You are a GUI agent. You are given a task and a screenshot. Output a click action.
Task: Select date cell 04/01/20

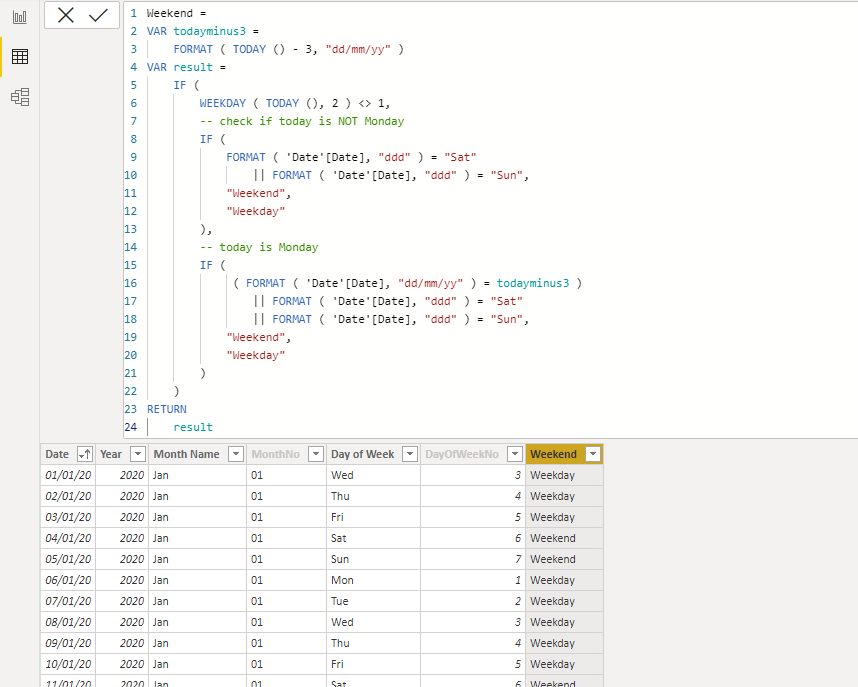[68, 538]
